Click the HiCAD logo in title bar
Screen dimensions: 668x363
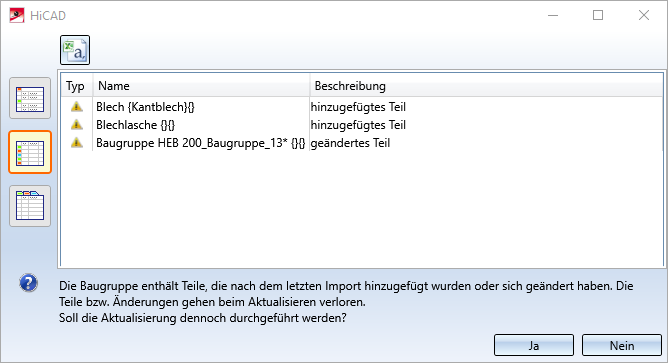[x=17, y=15]
